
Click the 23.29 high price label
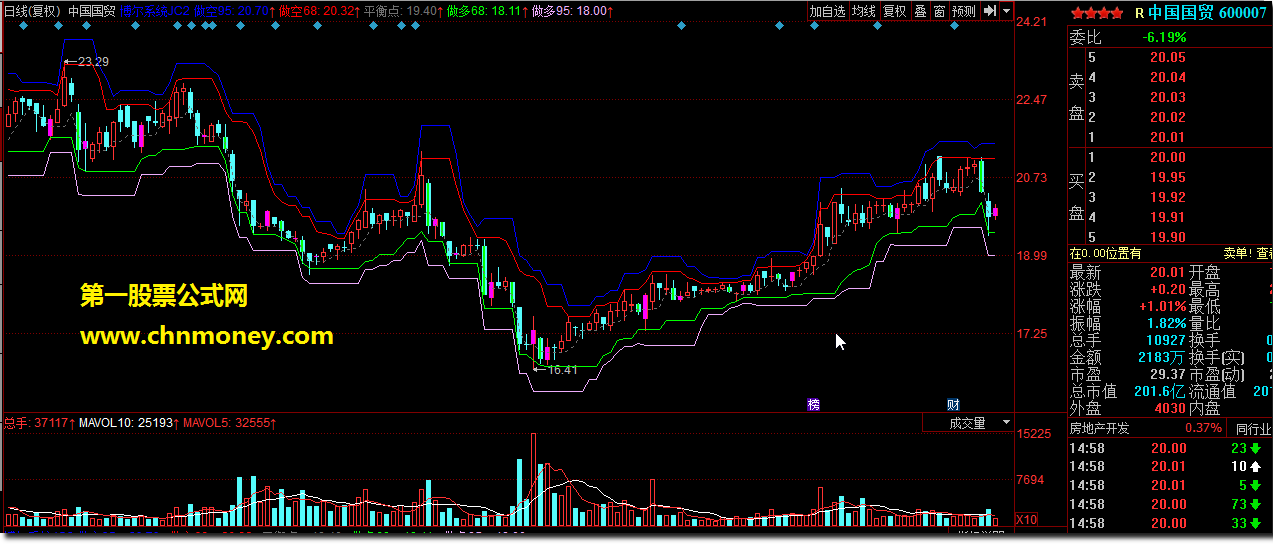coord(93,62)
